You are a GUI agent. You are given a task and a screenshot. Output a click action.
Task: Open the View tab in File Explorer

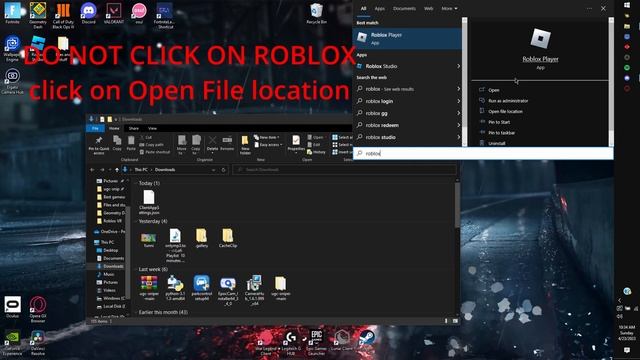[x=152, y=129]
